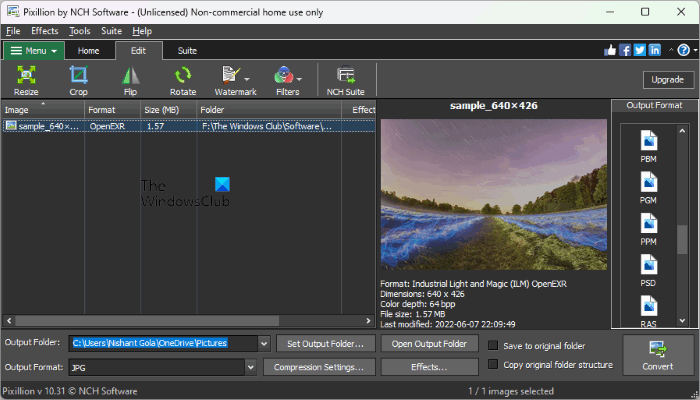Click Output Format panel scroll down arrow

[682, 321]
